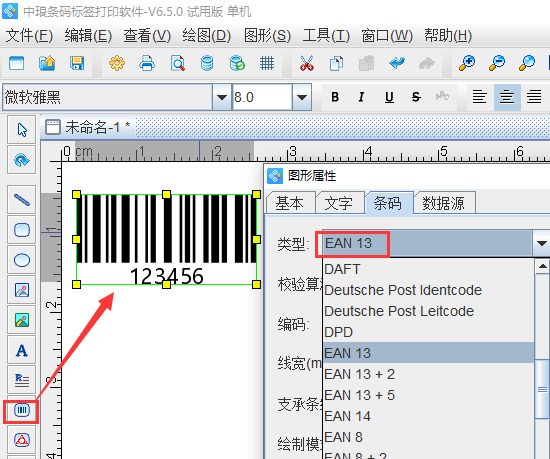Click the scissors cut icon
The height and width of the screenshot is (459, 550).
point(307,63)
